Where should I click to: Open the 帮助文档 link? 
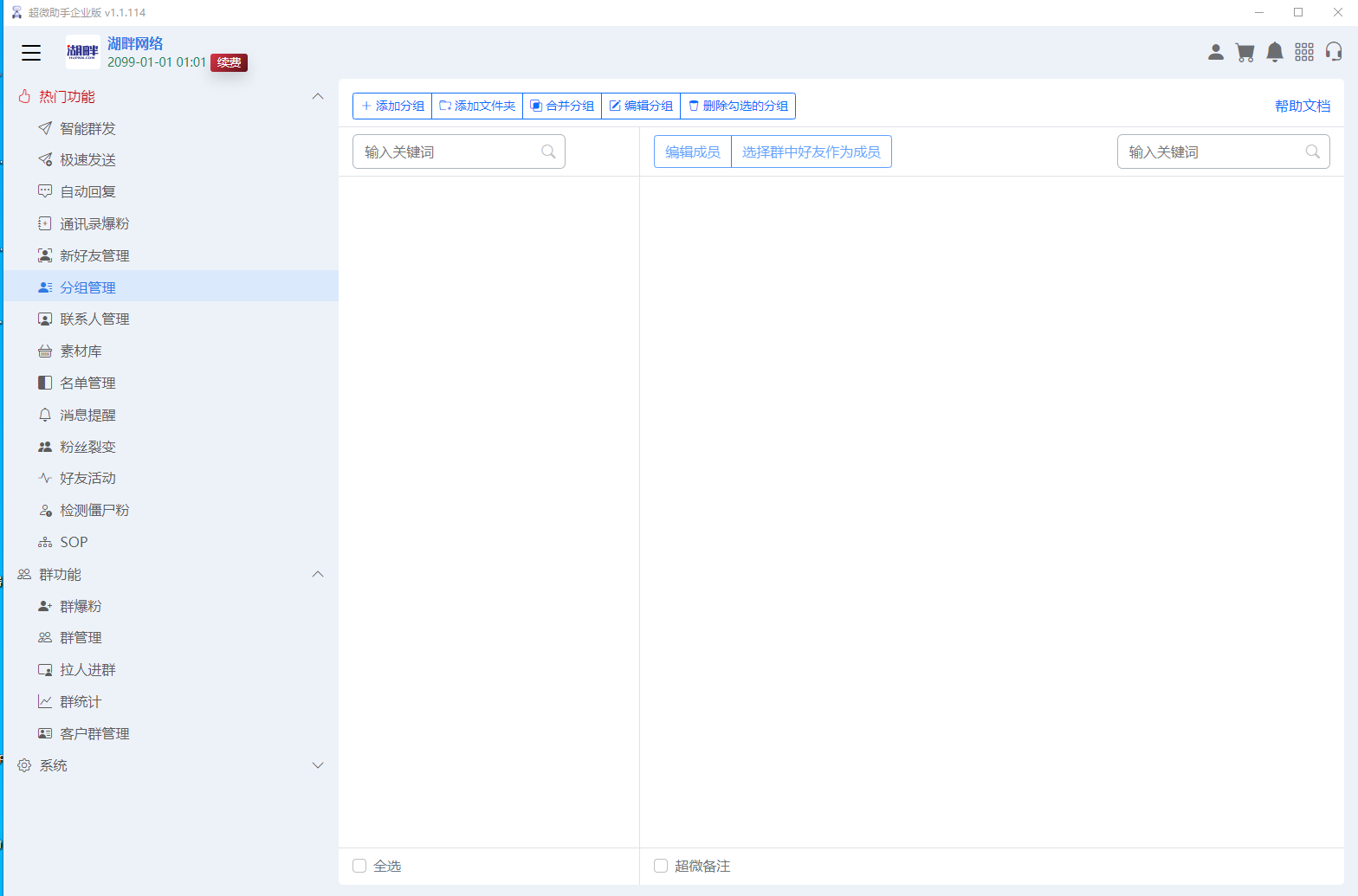pyautogui.click(x=1302, y=106)
